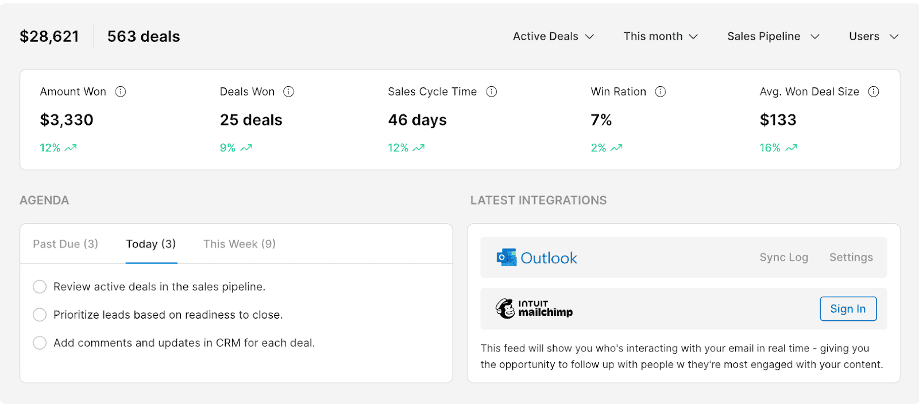Check off Add comments and updates task
The height and width of the screenshot is (406, 920).
(x=39, y=343)
